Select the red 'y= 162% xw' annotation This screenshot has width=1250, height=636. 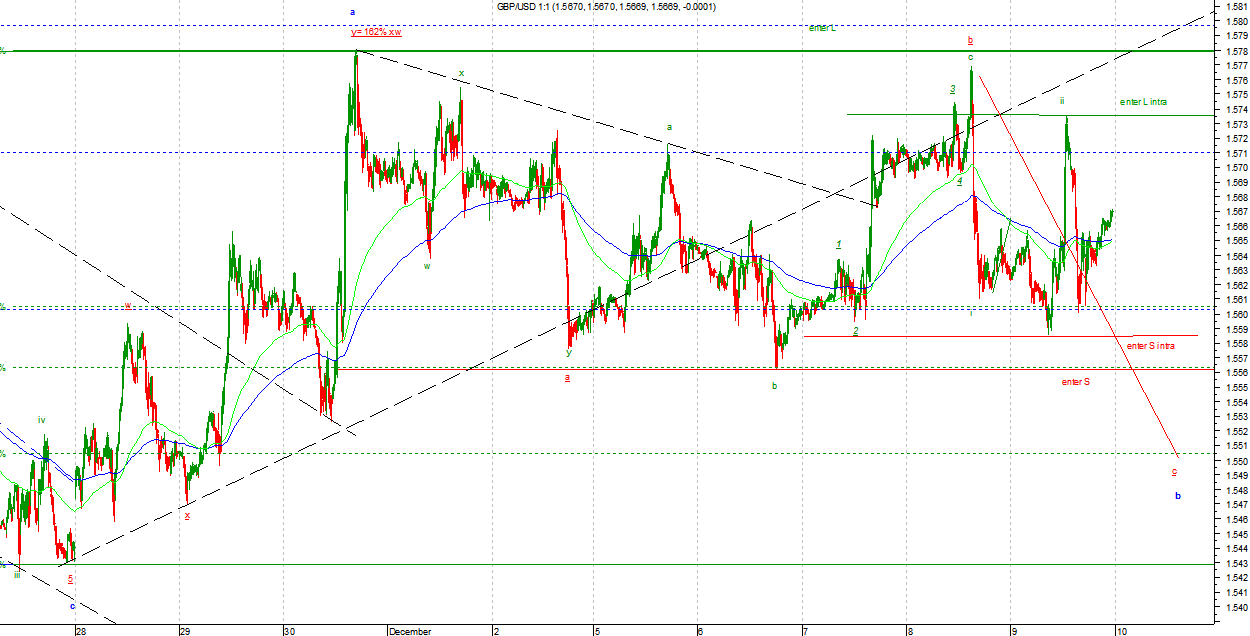click(x=376, y=32)
